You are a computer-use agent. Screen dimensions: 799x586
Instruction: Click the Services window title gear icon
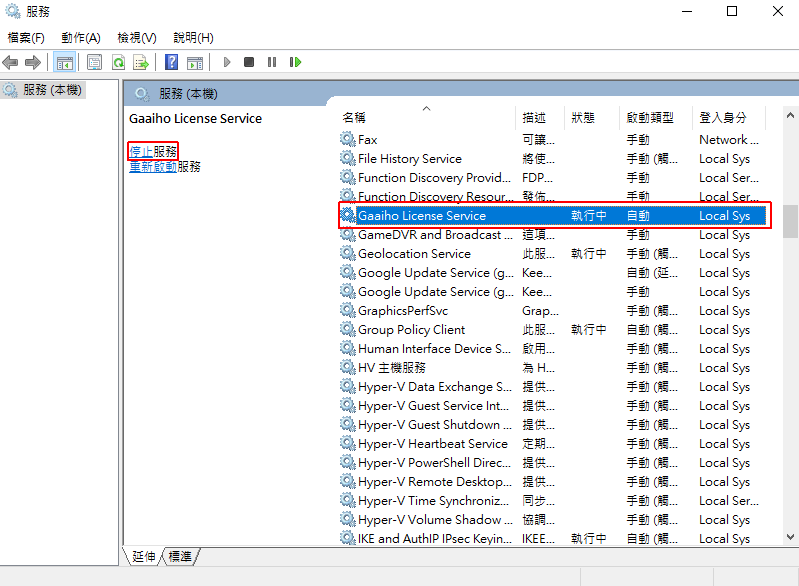pyautogui.click(x=12, y=11)
